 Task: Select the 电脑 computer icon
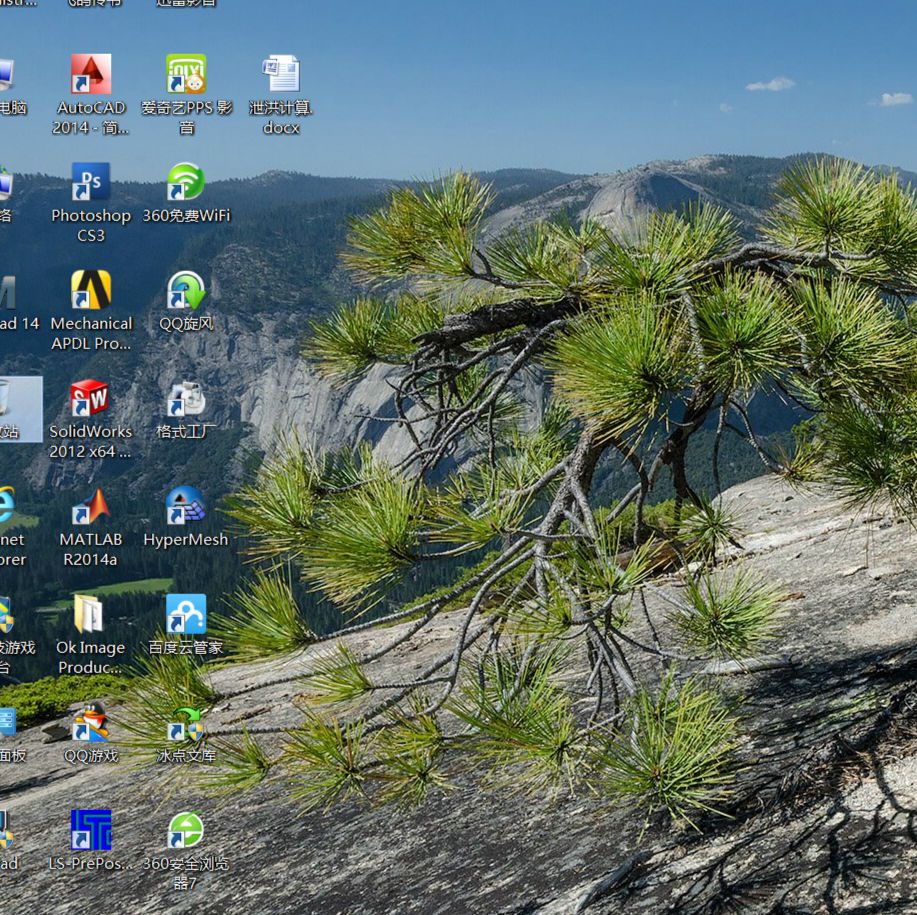point(6,74)
